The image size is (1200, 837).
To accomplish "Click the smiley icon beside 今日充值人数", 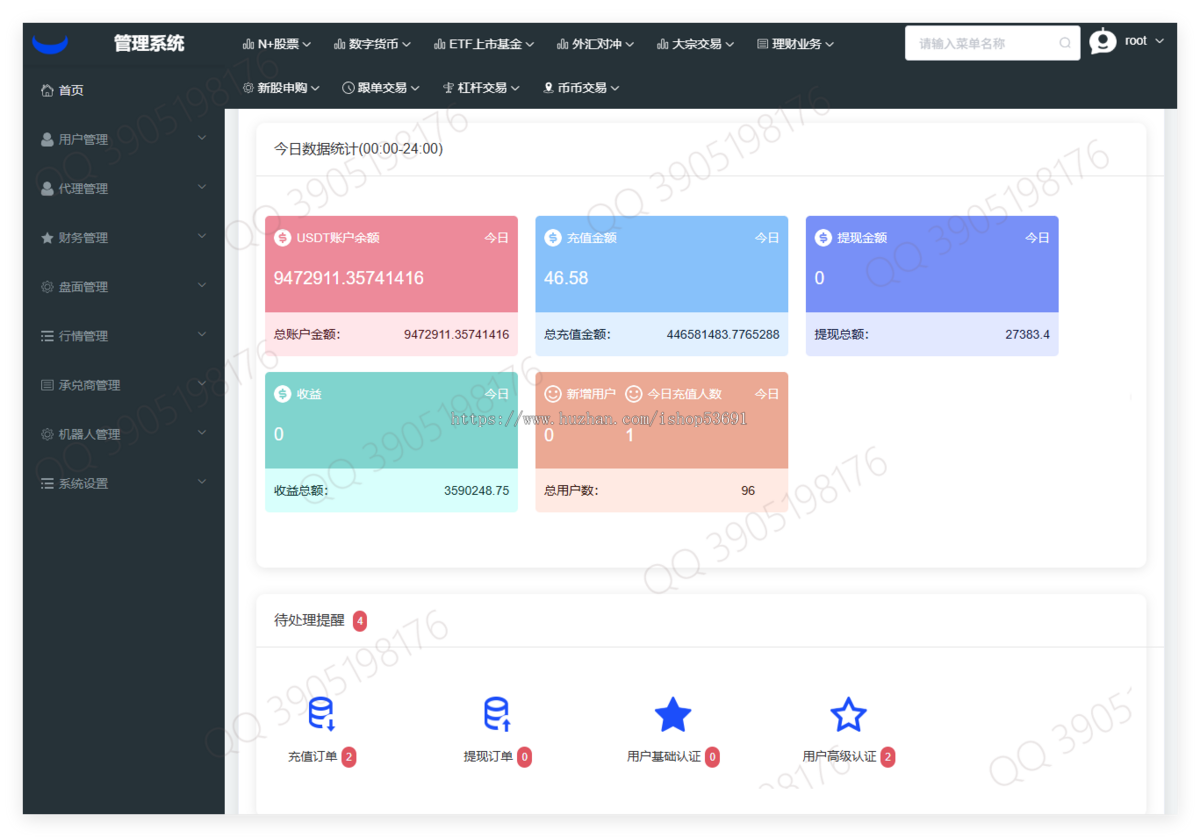I will coord(633,394).
